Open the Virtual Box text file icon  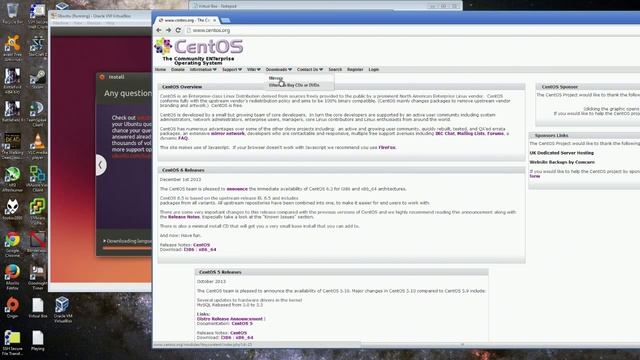point(38,308)
